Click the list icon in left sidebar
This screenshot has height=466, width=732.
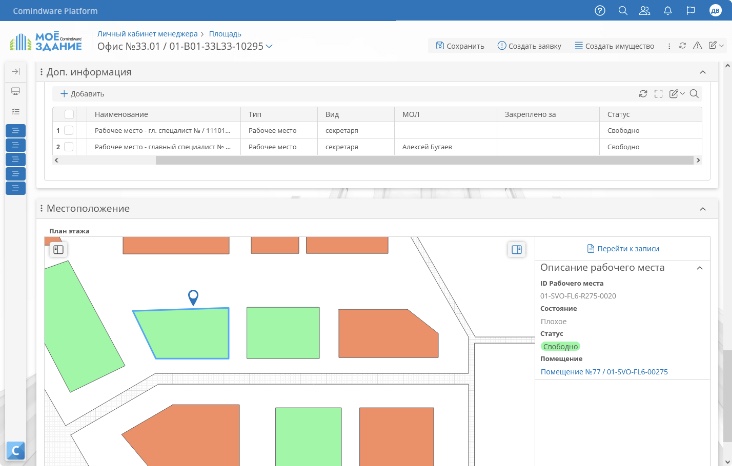tap(15, 111)
